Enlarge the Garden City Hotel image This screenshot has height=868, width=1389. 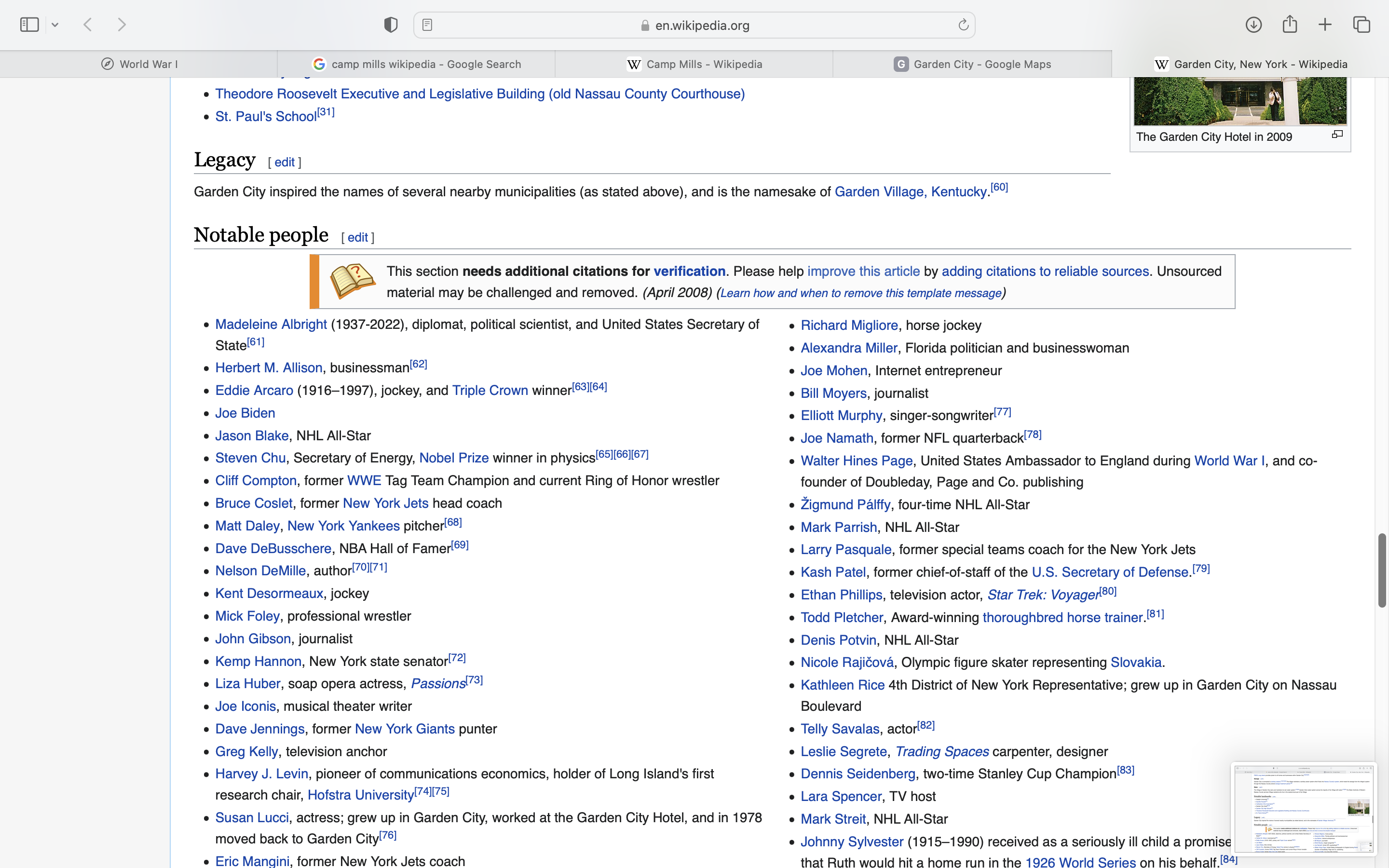[x=1337, y=135]
